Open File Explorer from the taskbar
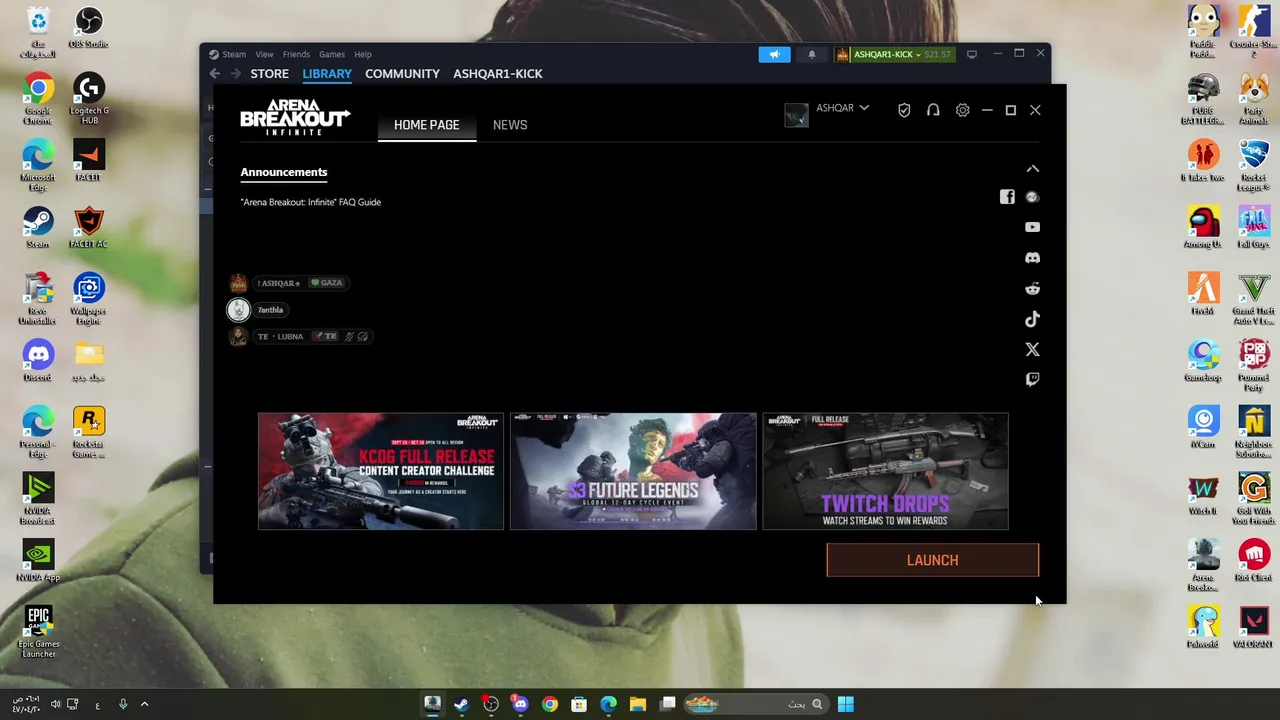 [638, 704]
